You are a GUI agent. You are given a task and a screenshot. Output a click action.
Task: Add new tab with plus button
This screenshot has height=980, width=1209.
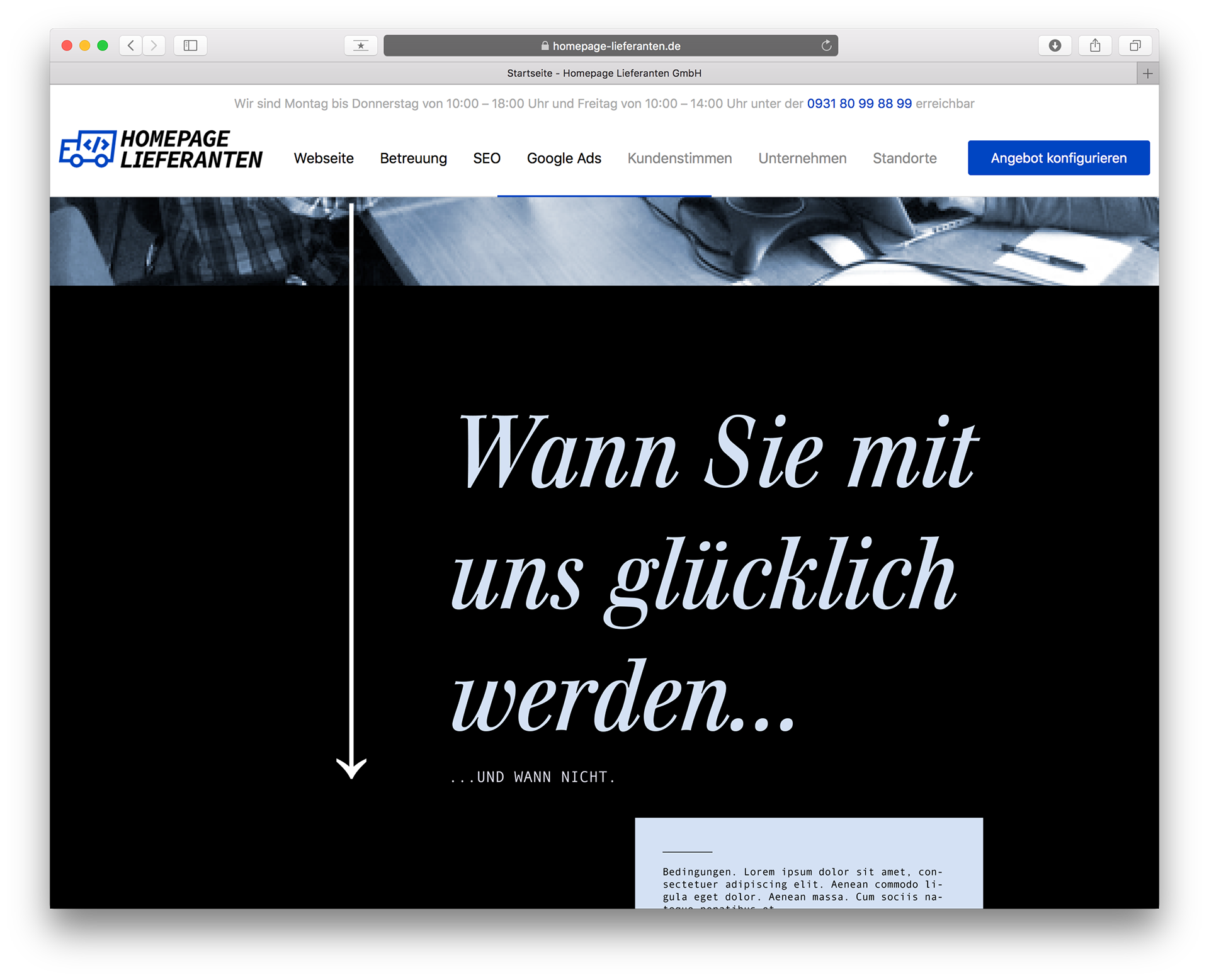pos(1147,74)
